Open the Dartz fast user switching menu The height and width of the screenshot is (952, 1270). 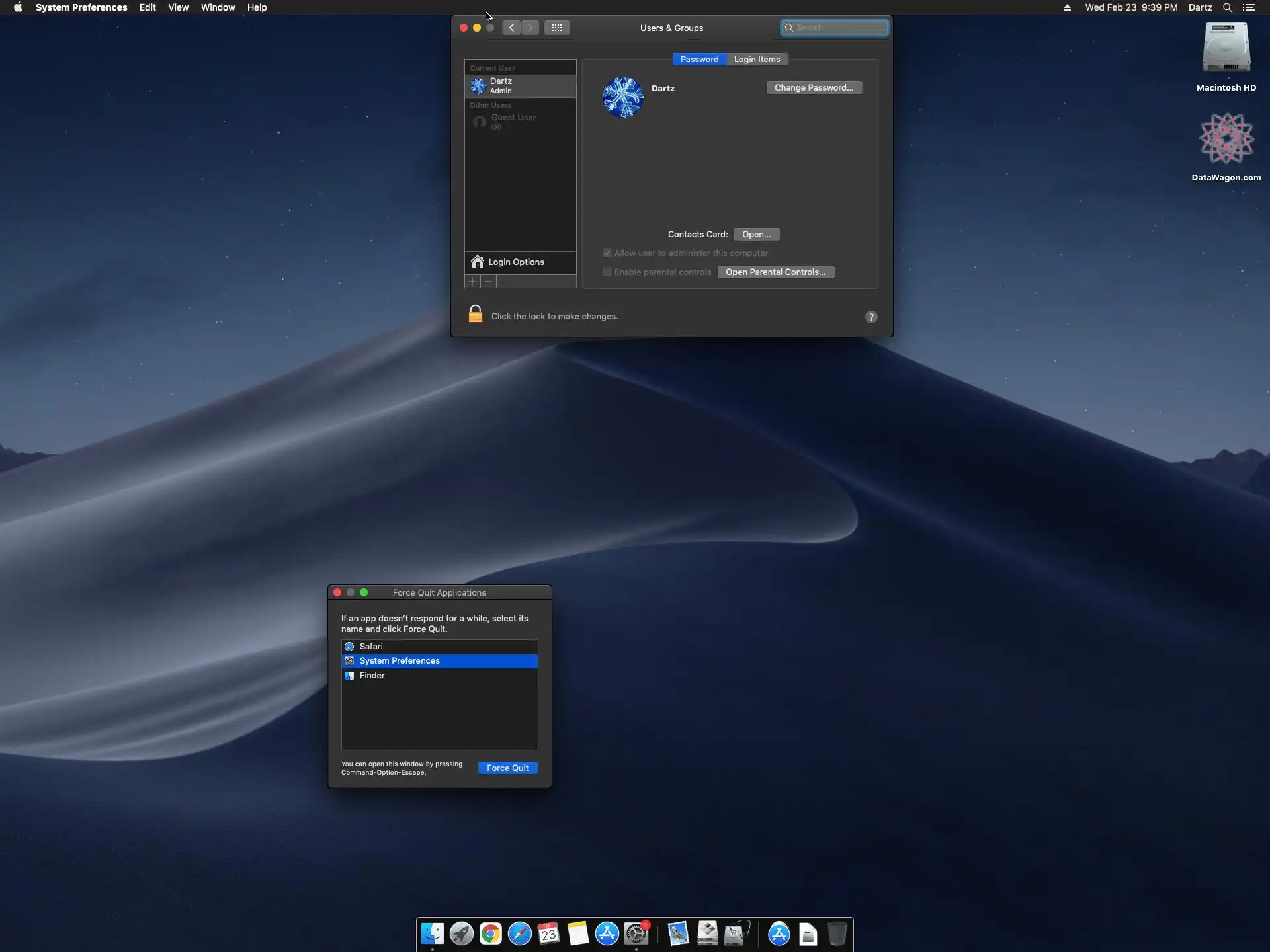1200,7
